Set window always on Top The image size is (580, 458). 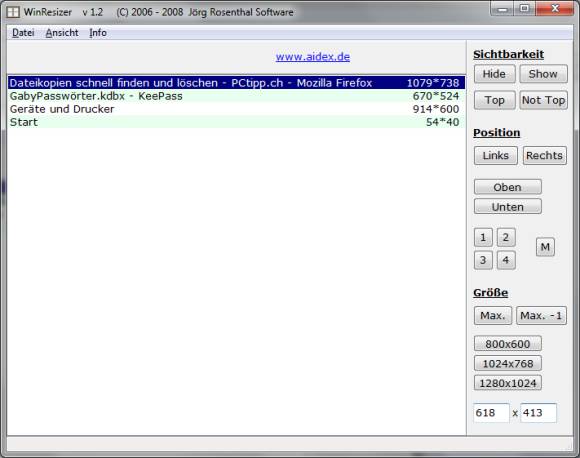494,100
